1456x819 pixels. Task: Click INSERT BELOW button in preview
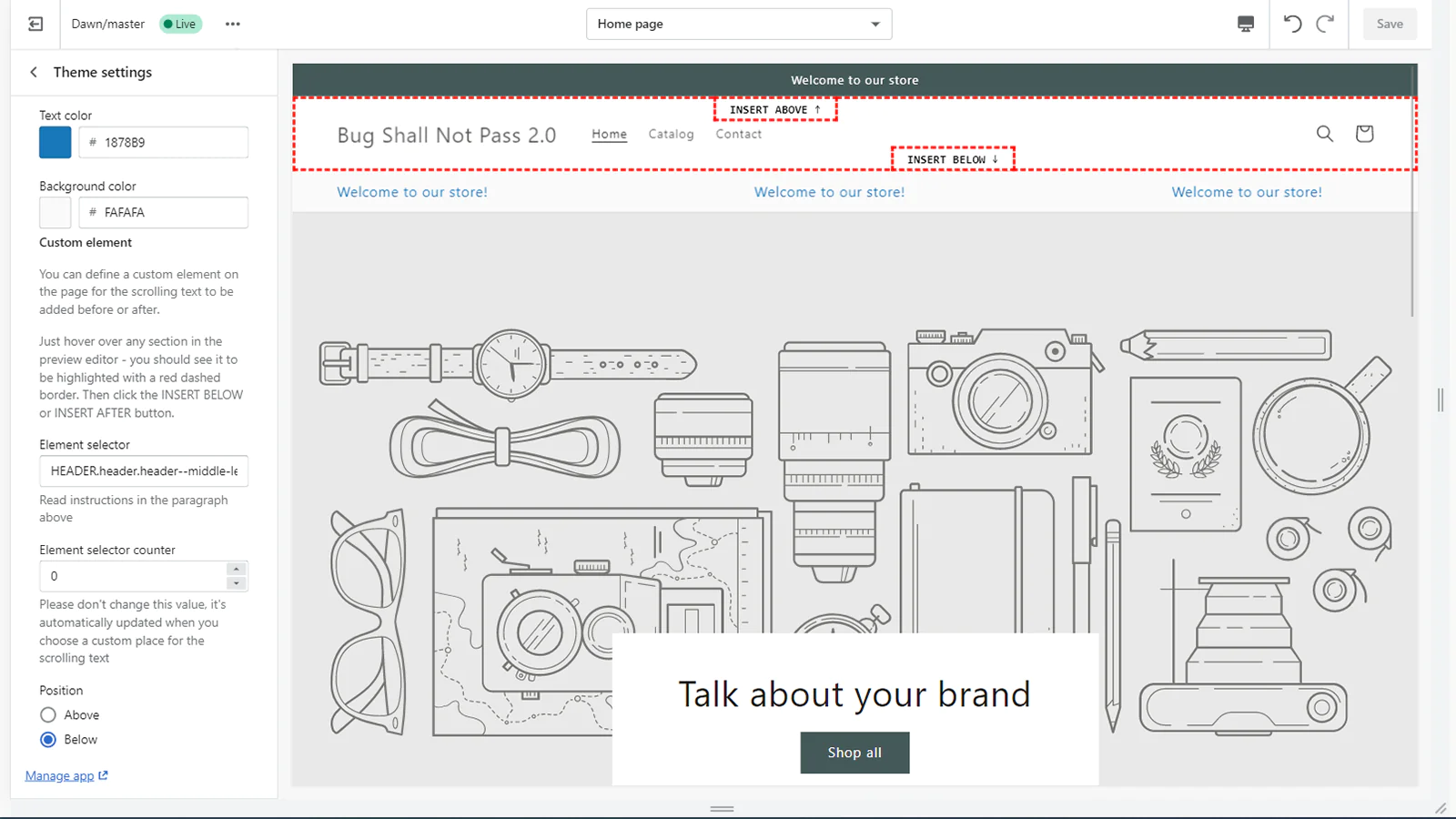[953, 159]
